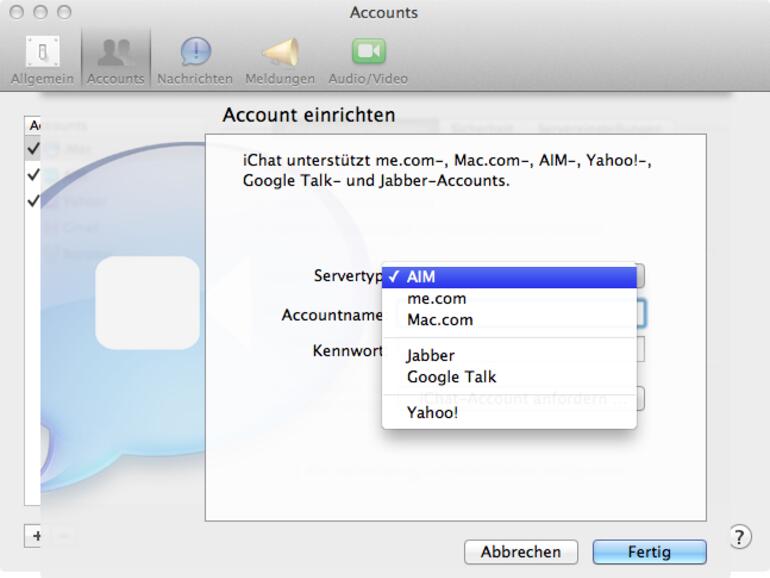The image size is (770, 578).
Task: Open the Audio/Video camera pane
Action: (368, 60)
